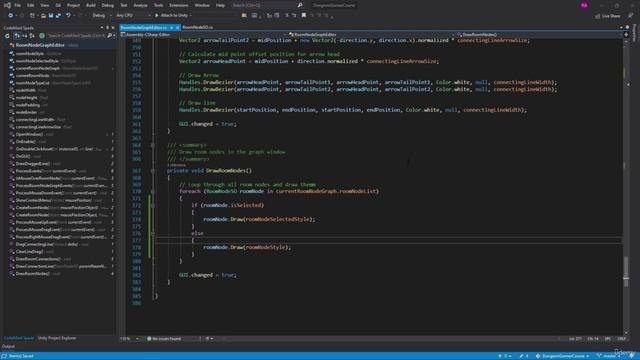This screenshot has width=640, height=360.
Task: Click Attach to Unity button
Action: 171,16
